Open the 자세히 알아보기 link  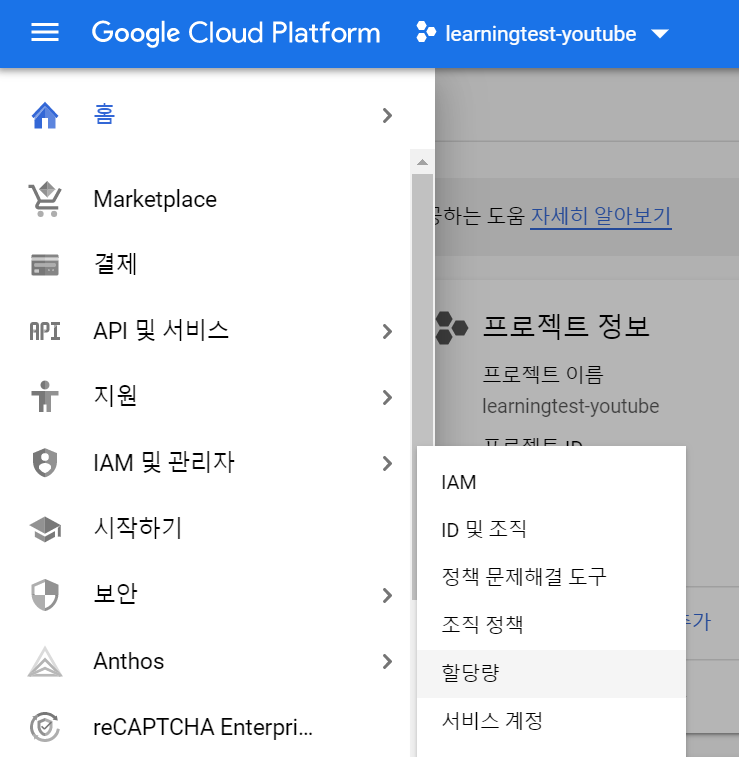[x=601, y=216]
